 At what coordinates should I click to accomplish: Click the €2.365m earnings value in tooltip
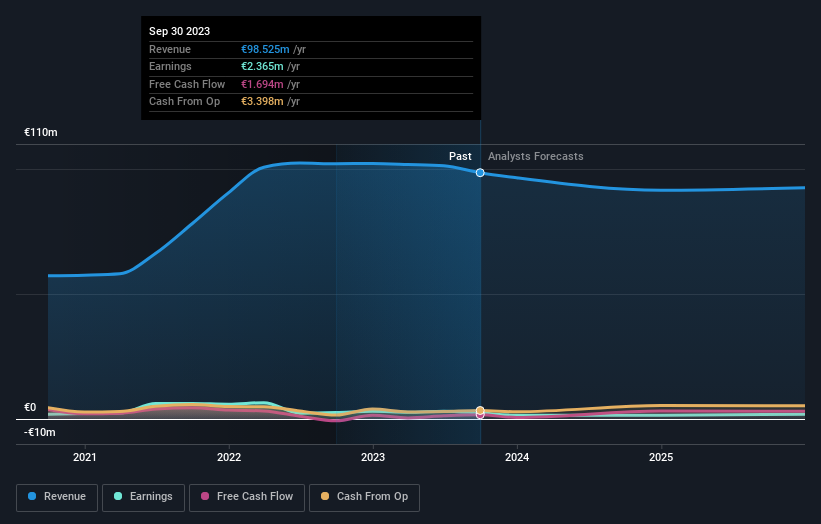coord(262,66)
